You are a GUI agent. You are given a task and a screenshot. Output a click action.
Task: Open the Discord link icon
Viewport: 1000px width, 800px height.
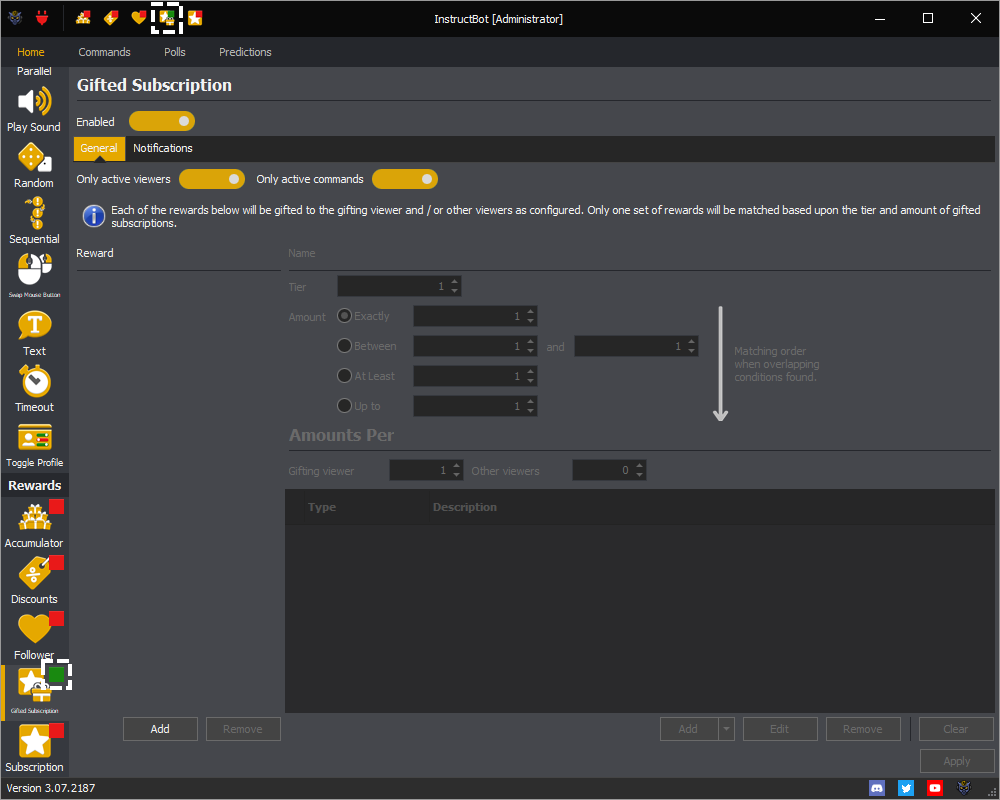click(878, 788)
